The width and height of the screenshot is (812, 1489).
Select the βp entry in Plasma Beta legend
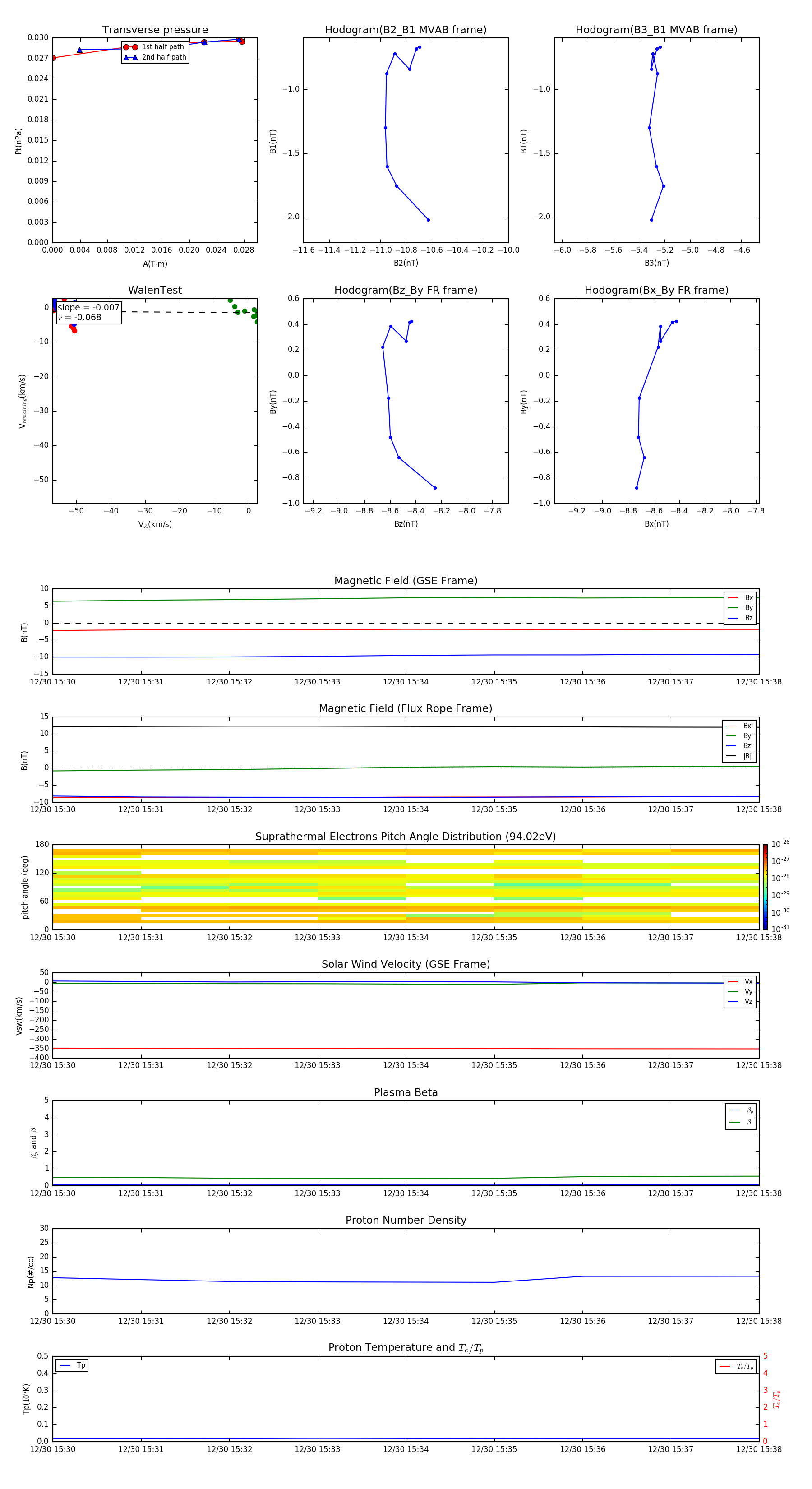click(741, 1110)
